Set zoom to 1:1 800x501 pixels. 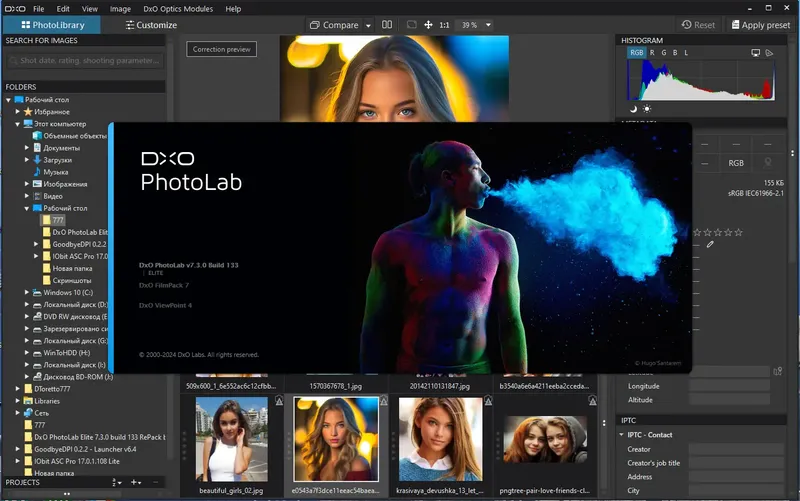[444, 25]
